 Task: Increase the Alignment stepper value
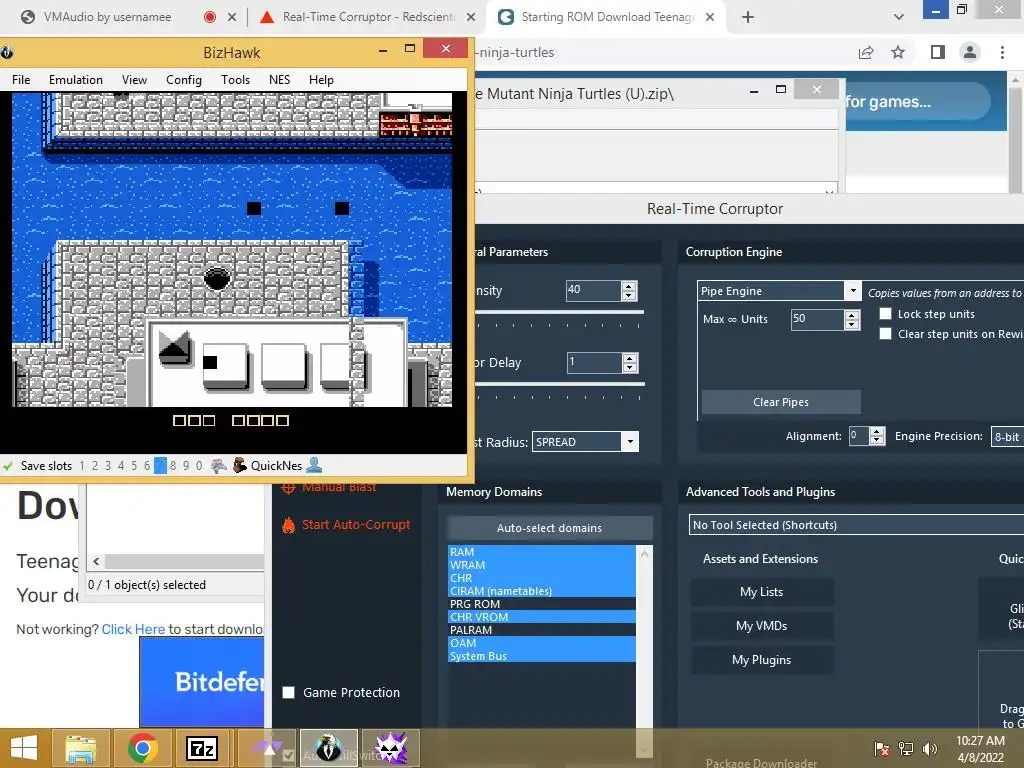point(877,432)
